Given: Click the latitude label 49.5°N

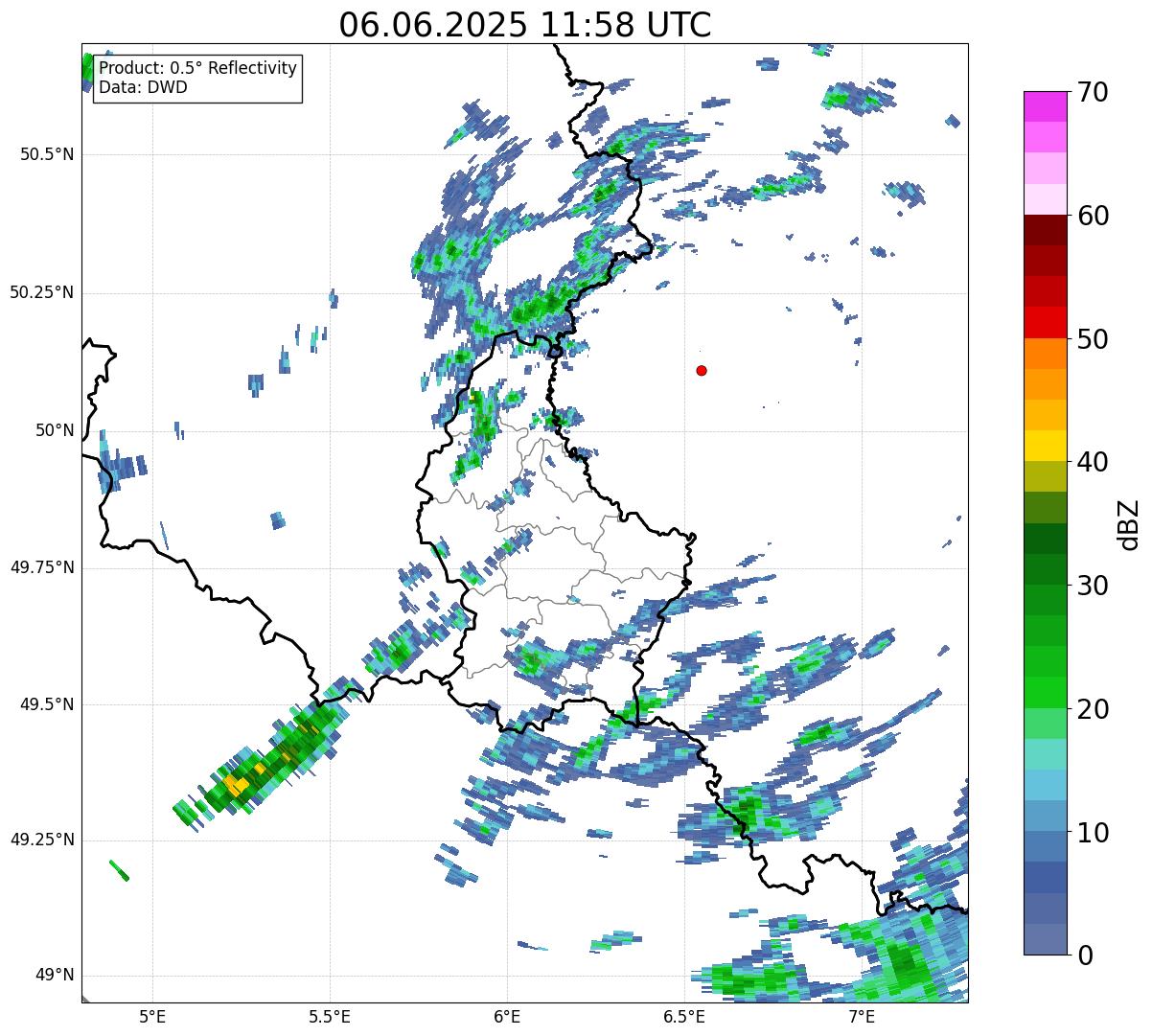Looking at the screenshot, I should 46,704.
